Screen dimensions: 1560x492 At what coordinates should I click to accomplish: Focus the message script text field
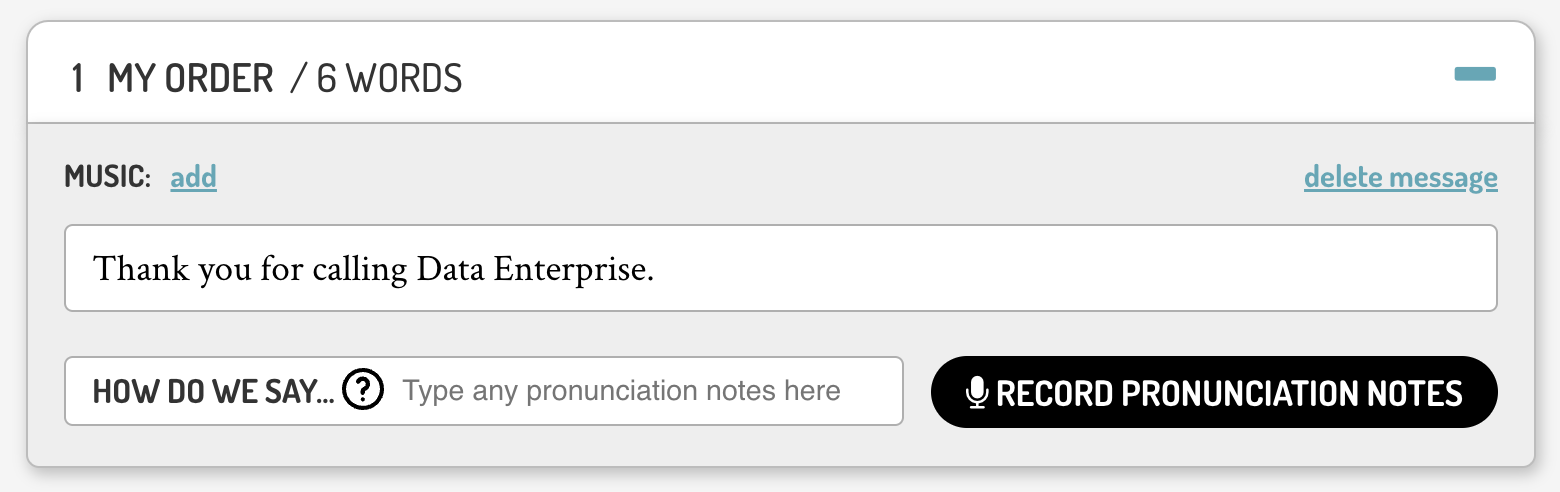pos(781,268)
